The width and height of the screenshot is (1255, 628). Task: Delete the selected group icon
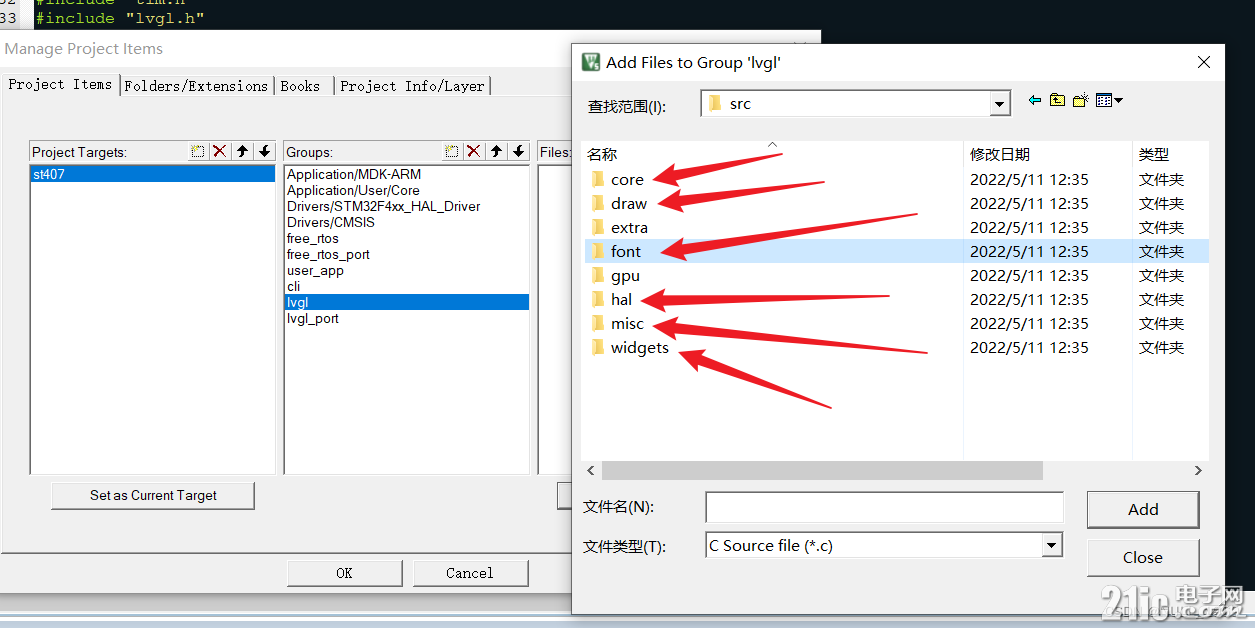click(x=474, y=151)
